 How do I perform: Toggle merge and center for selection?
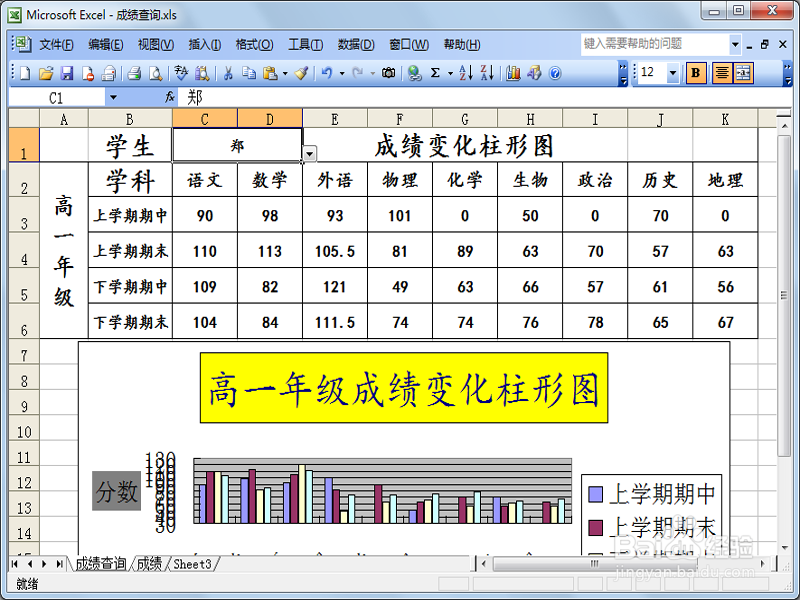743,75
